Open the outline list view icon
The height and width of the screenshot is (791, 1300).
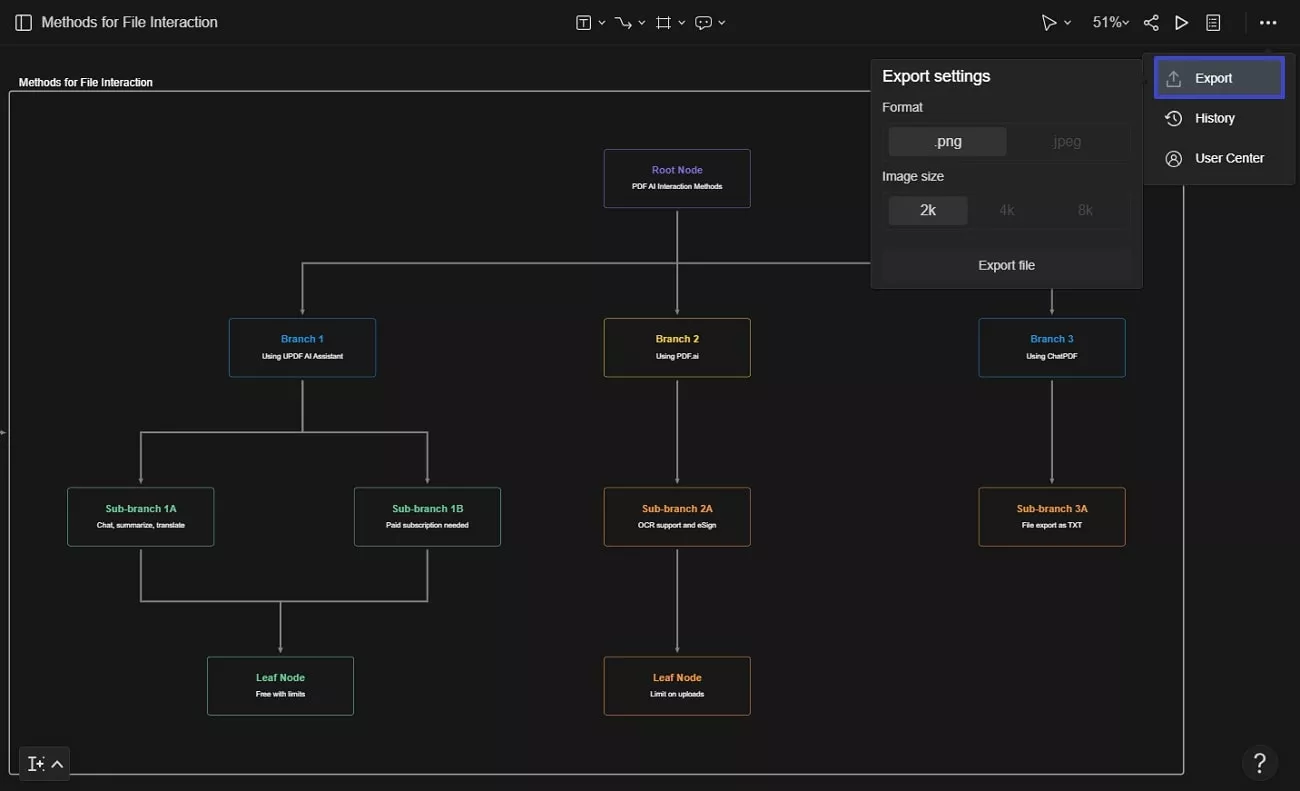tap(1211, 21)
